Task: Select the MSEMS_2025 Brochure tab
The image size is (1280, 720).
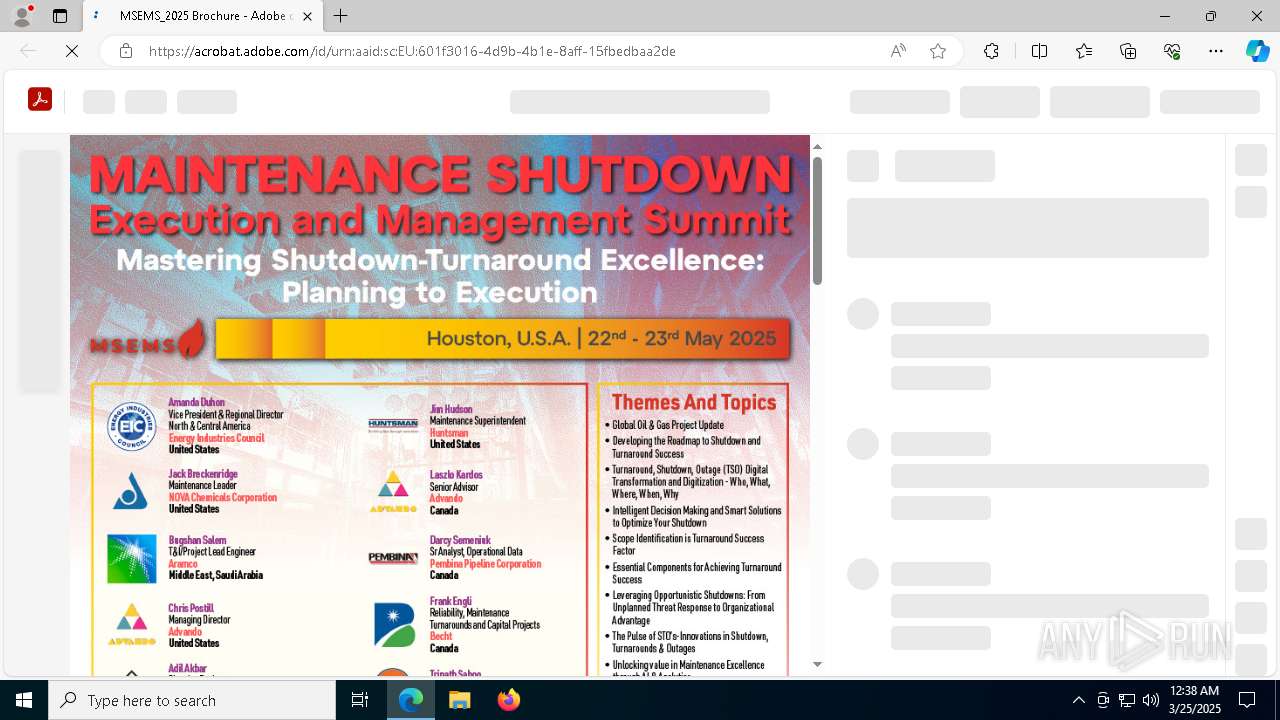Action: 203,16
